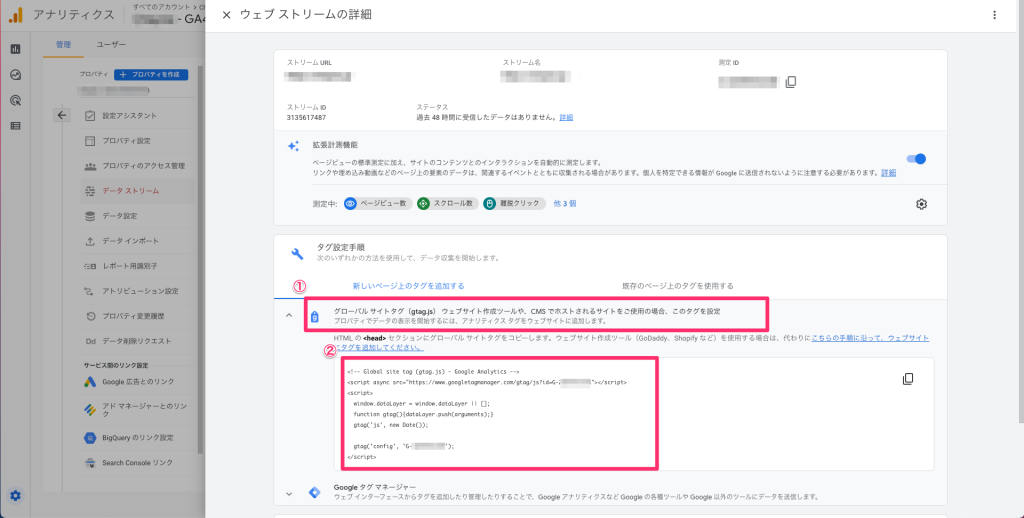The height and width of the screenshot is (518, 1024).
Task: Open enhanced measurement gear settings
Action: pos(921,204)
